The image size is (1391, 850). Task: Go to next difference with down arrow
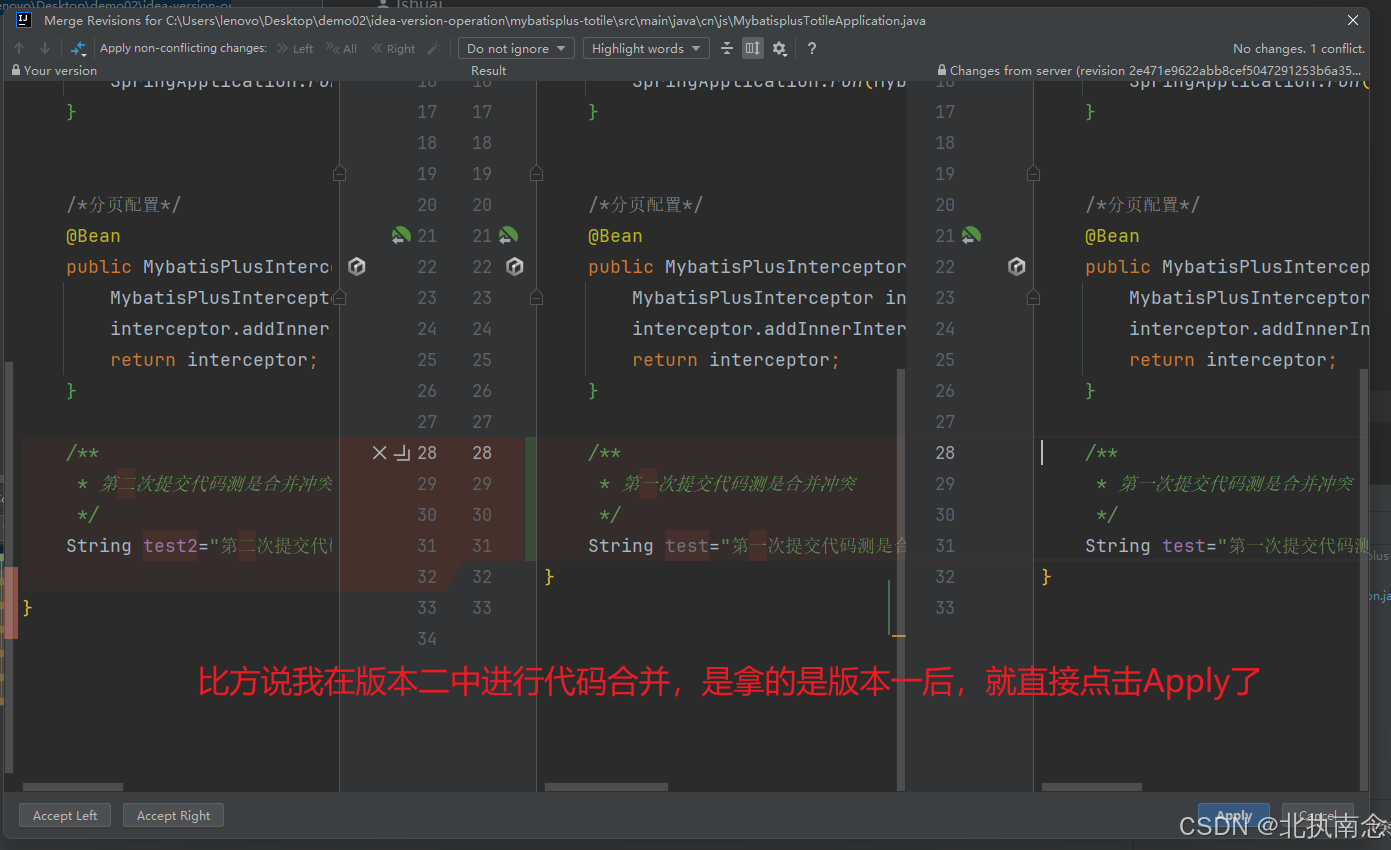pos(45,48)
